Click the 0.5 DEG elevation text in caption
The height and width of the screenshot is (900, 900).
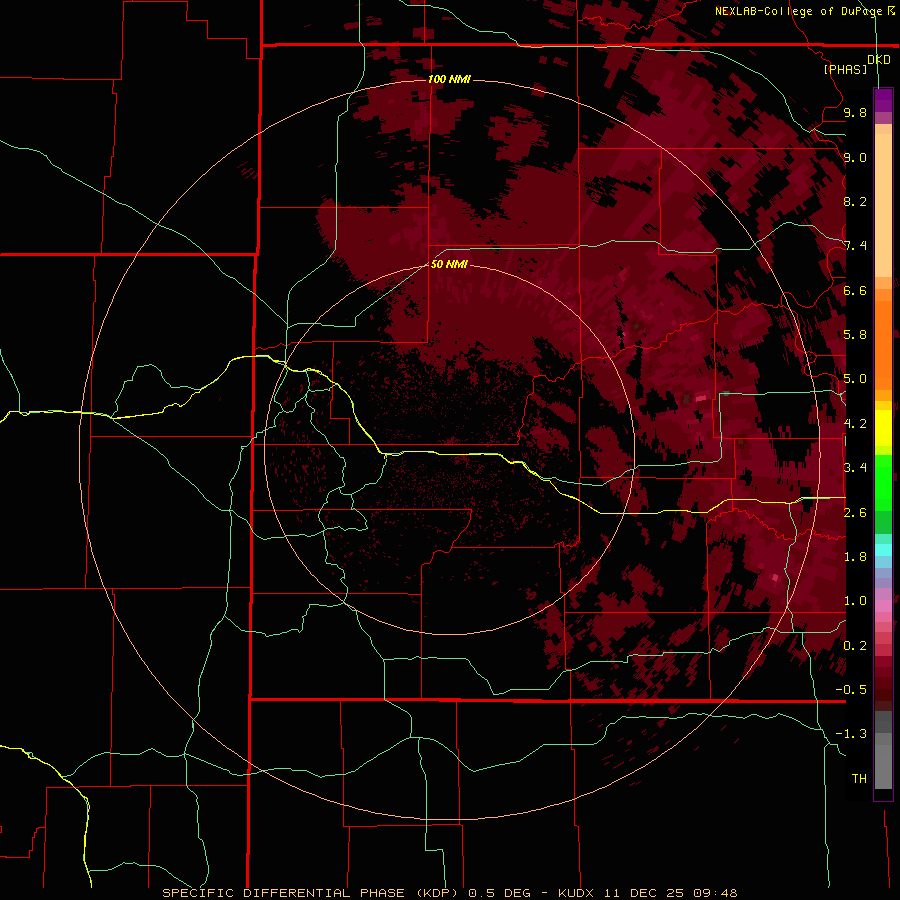click(x=501, y=893)
